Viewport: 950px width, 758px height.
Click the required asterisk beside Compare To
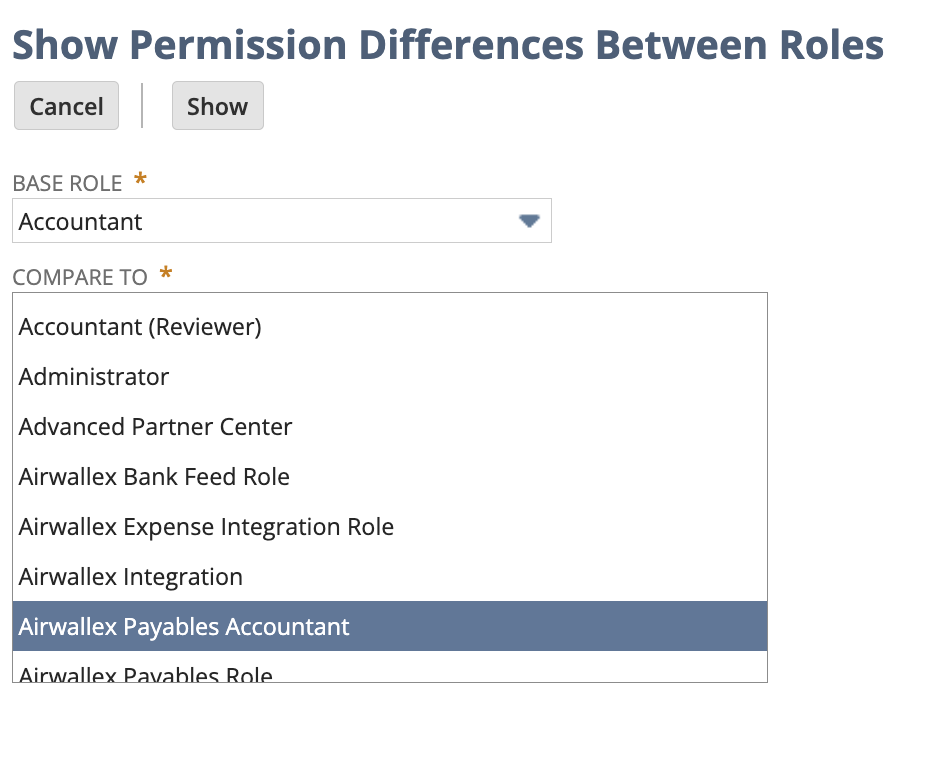pos(166,274)
